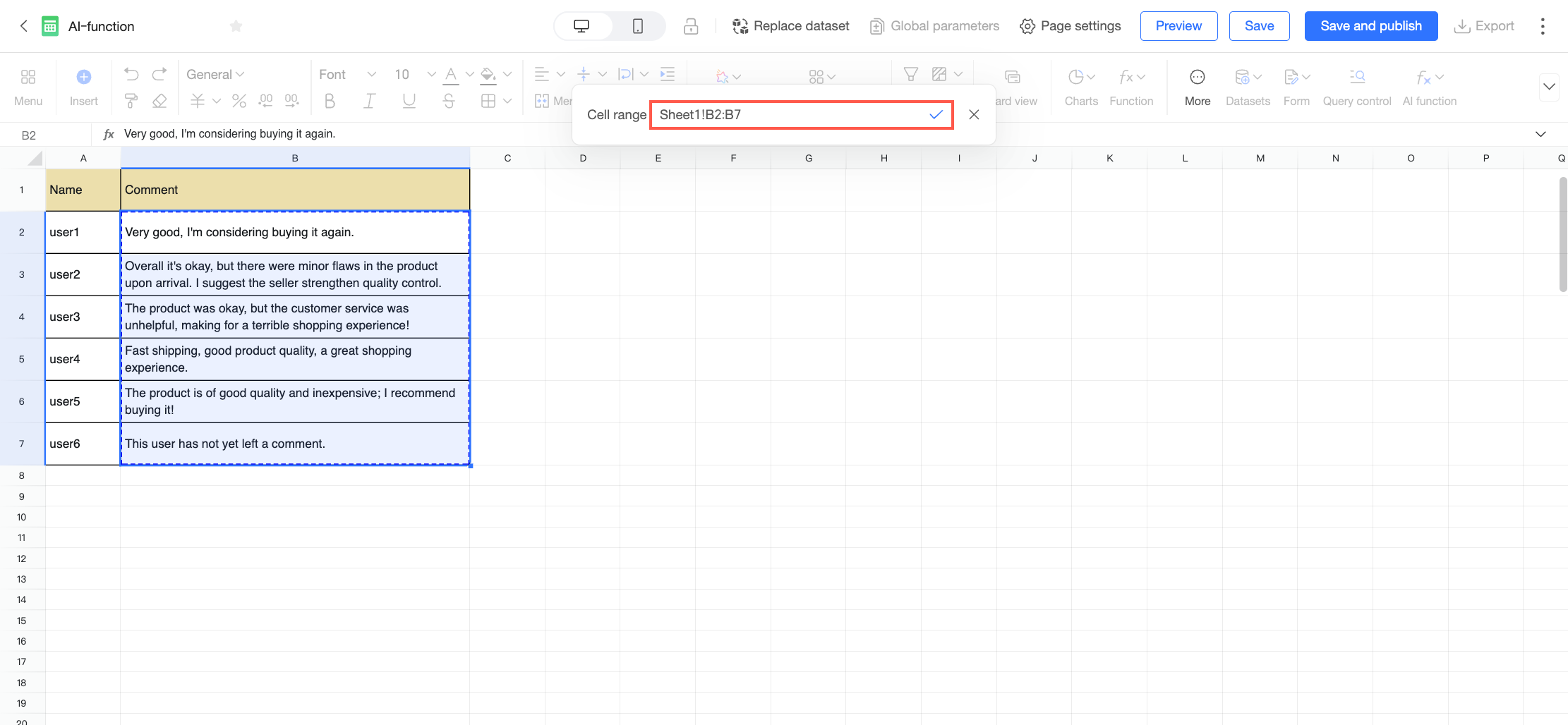Image resolution: width=1568 pixels, height=725 pixels.
Task: Select the format painter icon
Action: 131,101
